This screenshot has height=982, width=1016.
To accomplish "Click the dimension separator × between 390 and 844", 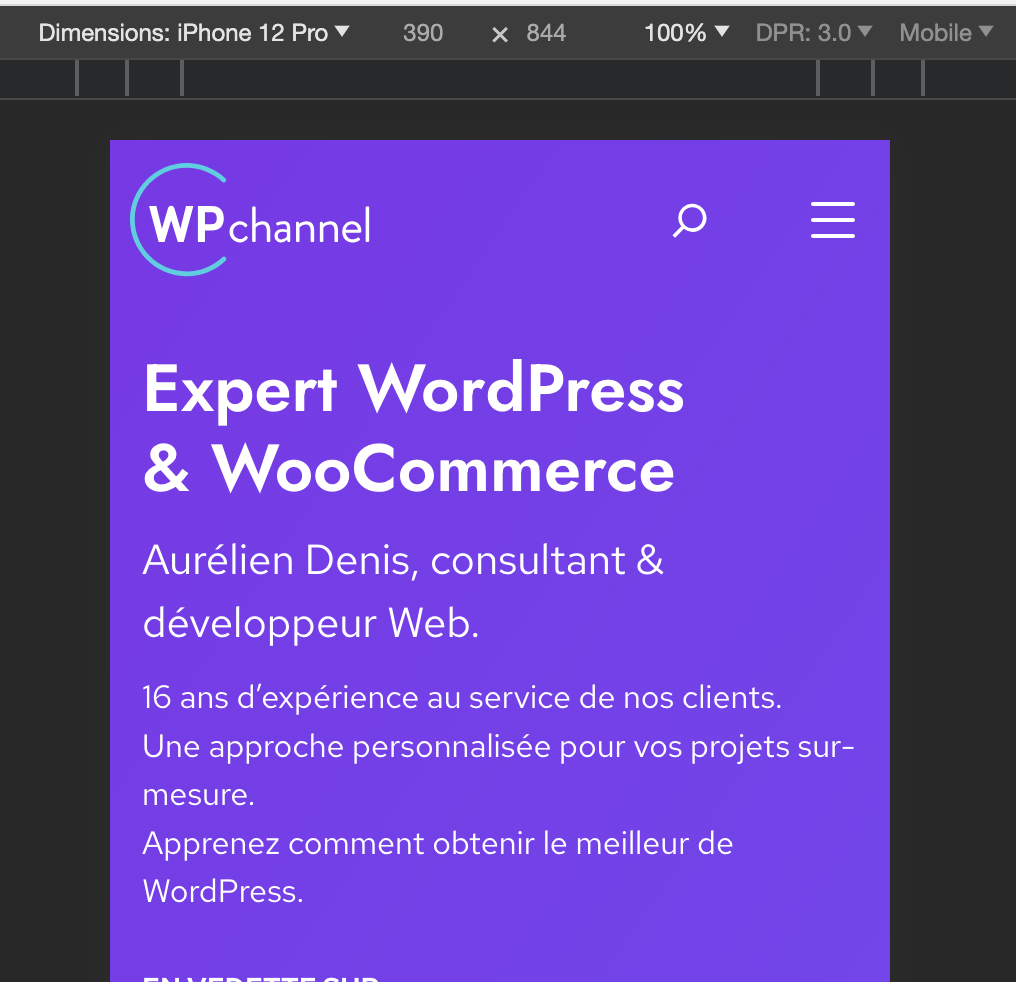I will 500,34.
